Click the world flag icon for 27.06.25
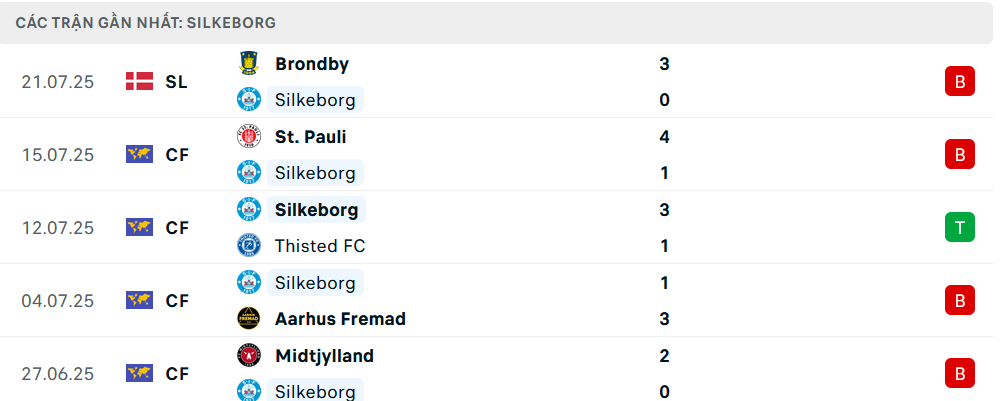 (x=139, y=373)
